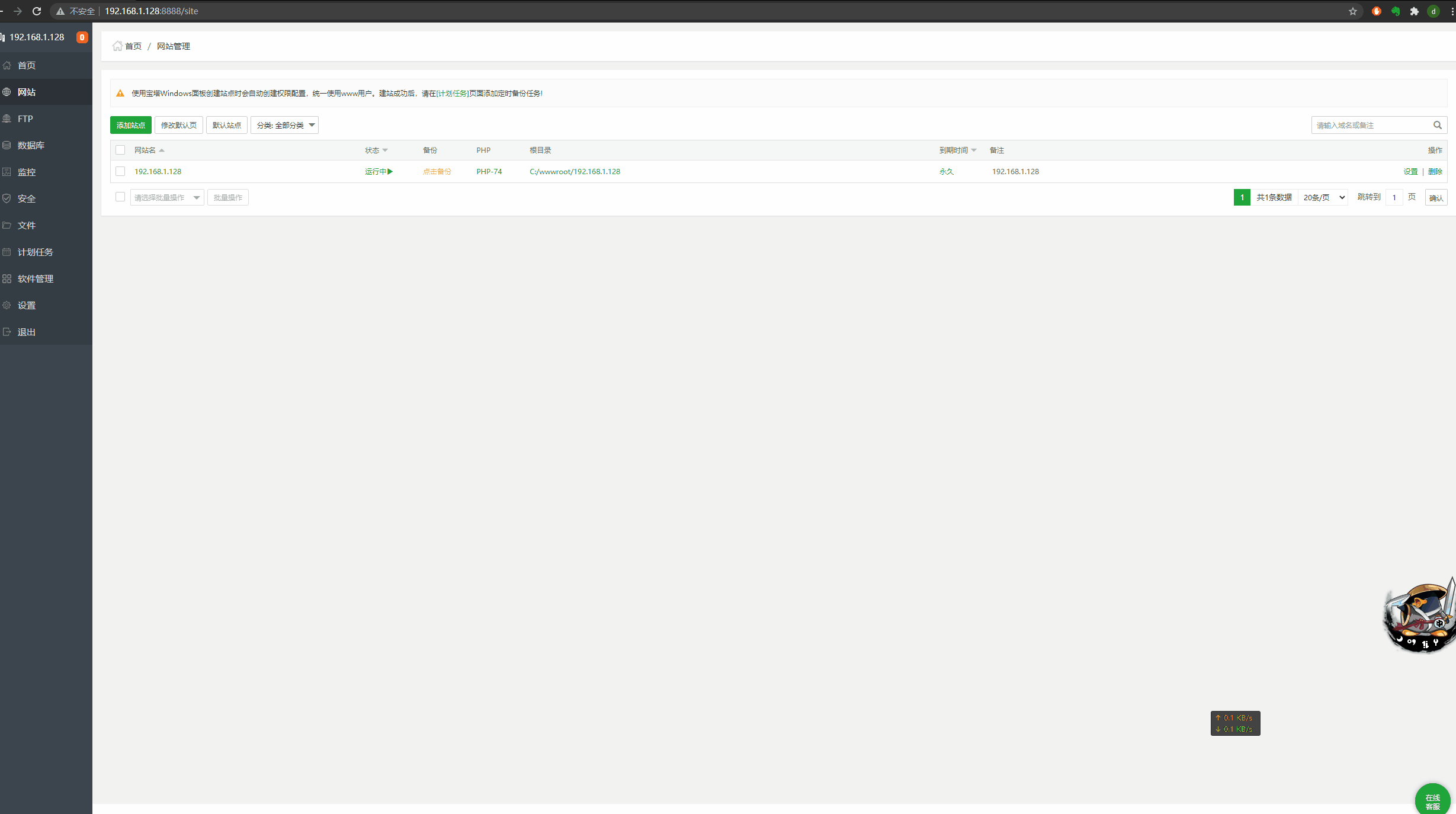Open 安全 security page
The height and width of the screenshot is (814, 1456).
tap(46, 198)
